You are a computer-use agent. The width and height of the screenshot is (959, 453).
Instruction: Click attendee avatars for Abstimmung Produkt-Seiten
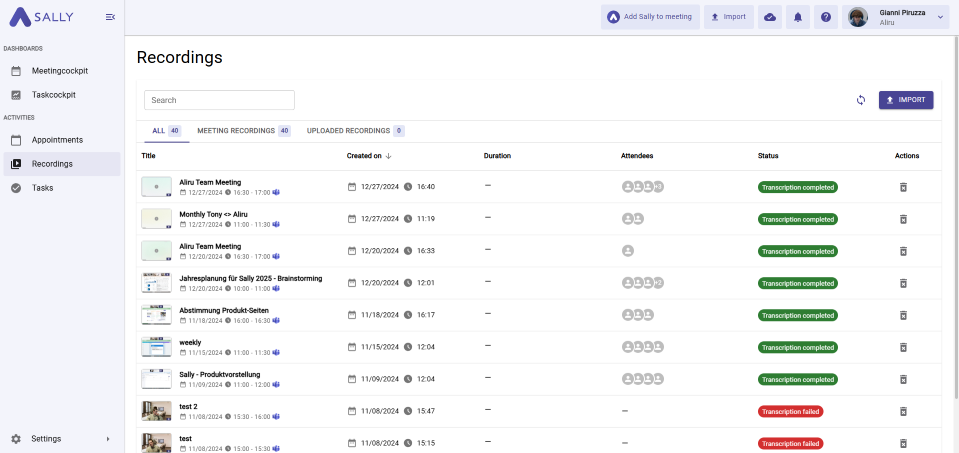[637, 315]
